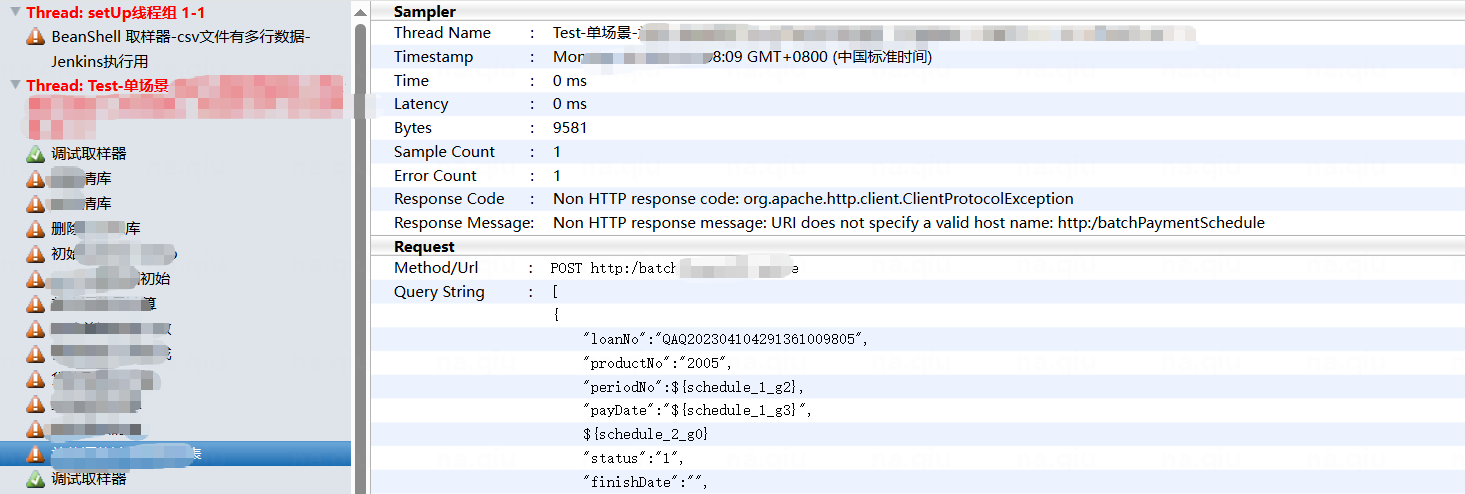This screenshot has height=494, width=1465.
Task: Click Response Message about invalid host name
Action: (909, 223)
